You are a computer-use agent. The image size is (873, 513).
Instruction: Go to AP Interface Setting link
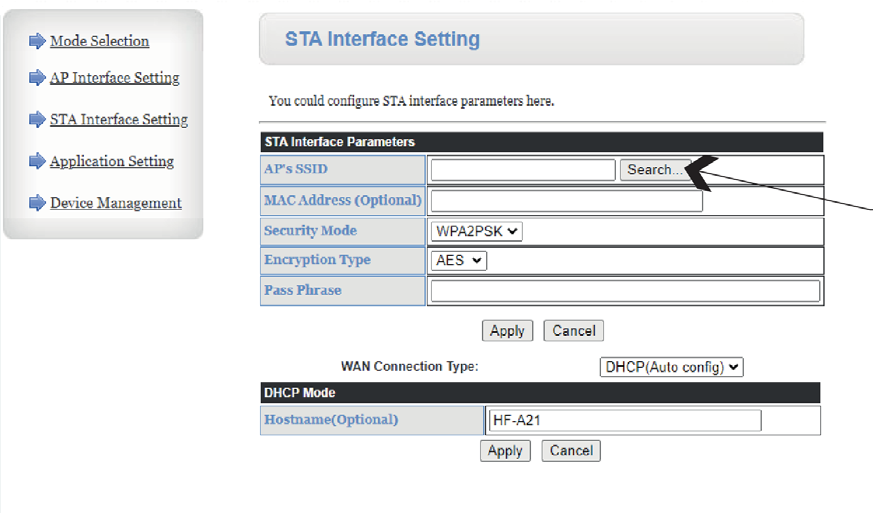click(114, 78)
